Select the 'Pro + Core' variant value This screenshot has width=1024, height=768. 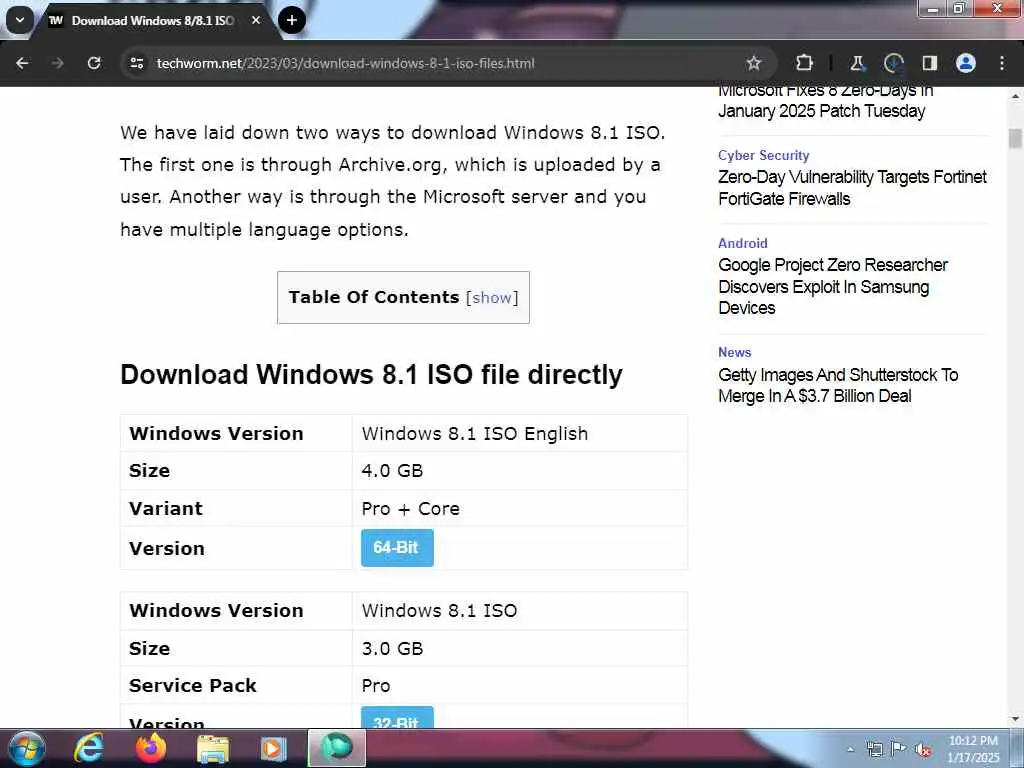tap(411, 509)
